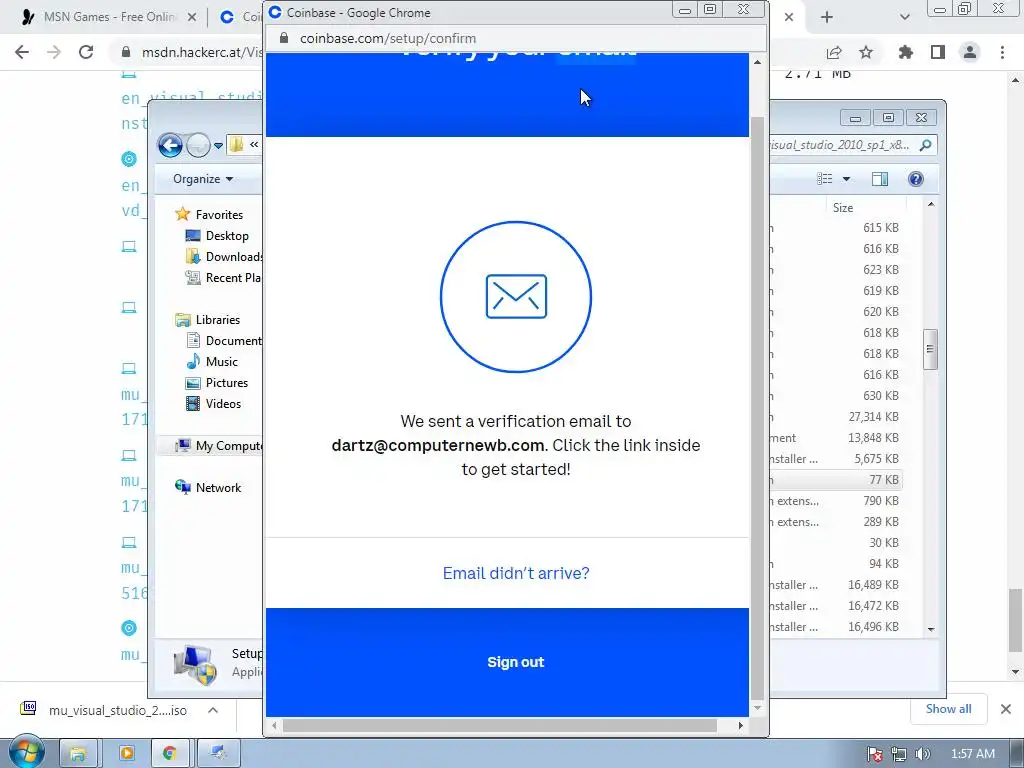Open the Chrome profile avatar
Image resolution: width=1024 pixels, height=768 pixels.
click(970, 52)
